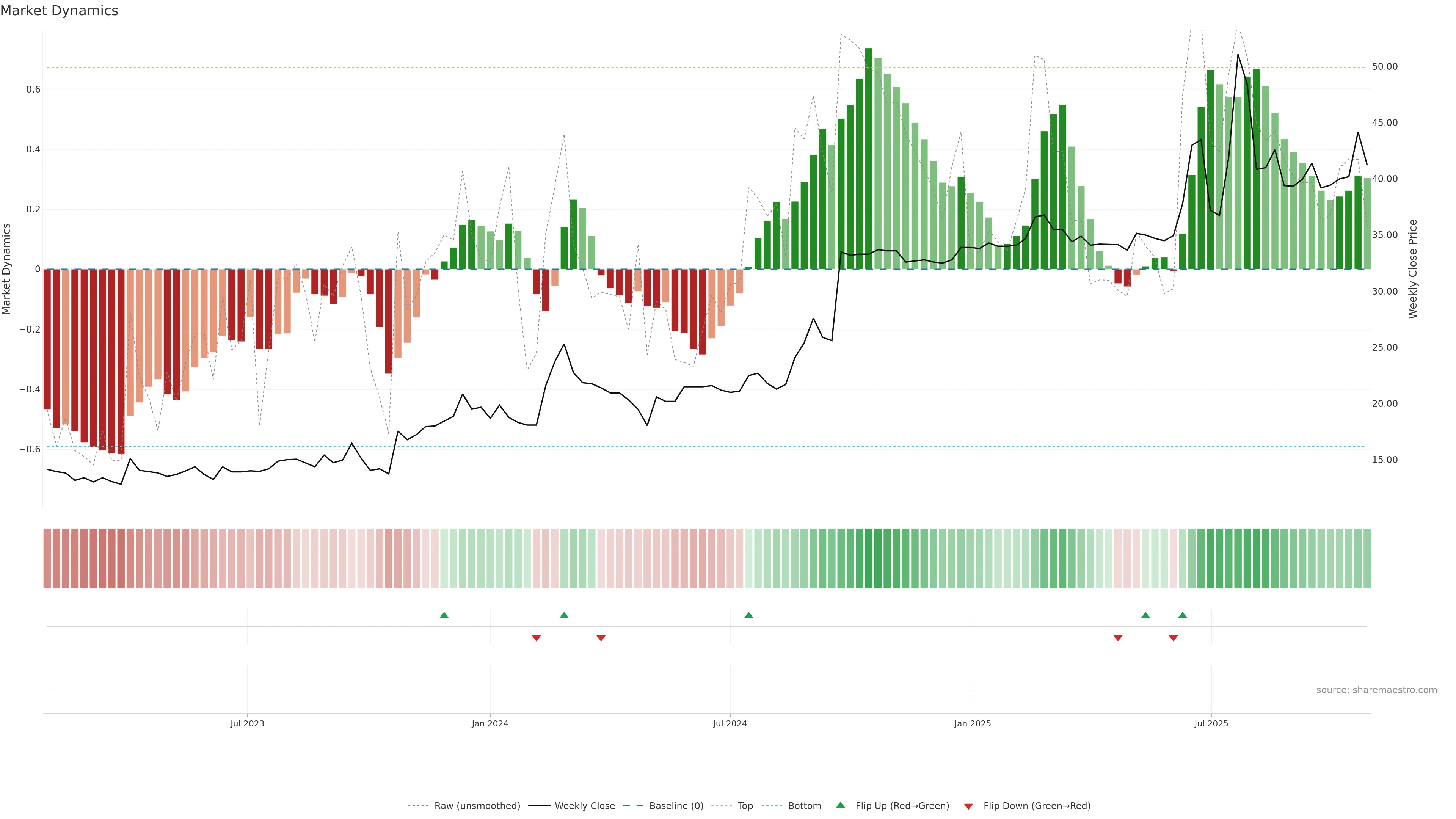Click the source sharemaestro.com text

coord(1376,690)
